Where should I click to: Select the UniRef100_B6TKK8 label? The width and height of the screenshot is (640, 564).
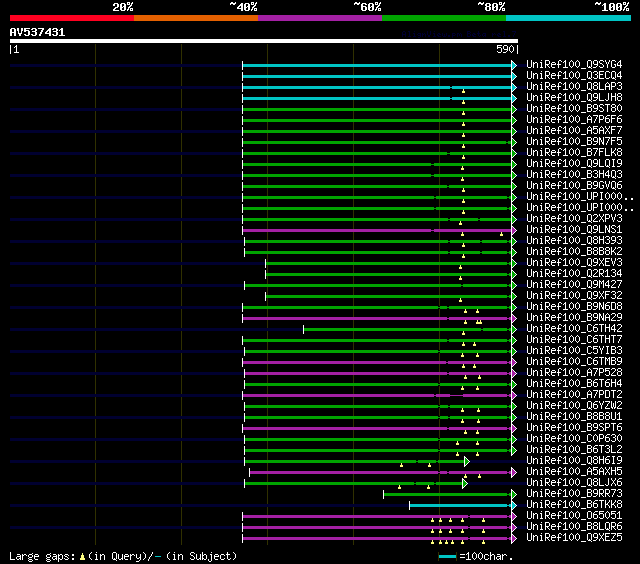[574, 505]
